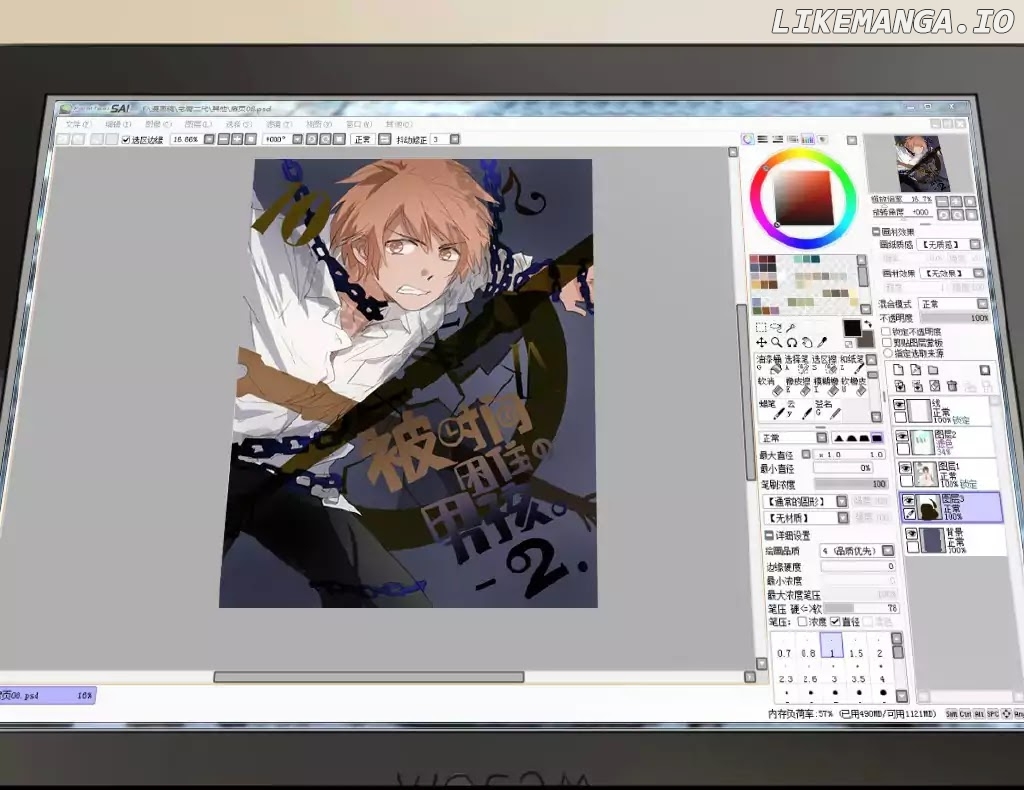The width and height of the screenshot is (1024, 790).
Task: Open the 抖动修正 stabilizer dropdown
Action: coord(455,139)
